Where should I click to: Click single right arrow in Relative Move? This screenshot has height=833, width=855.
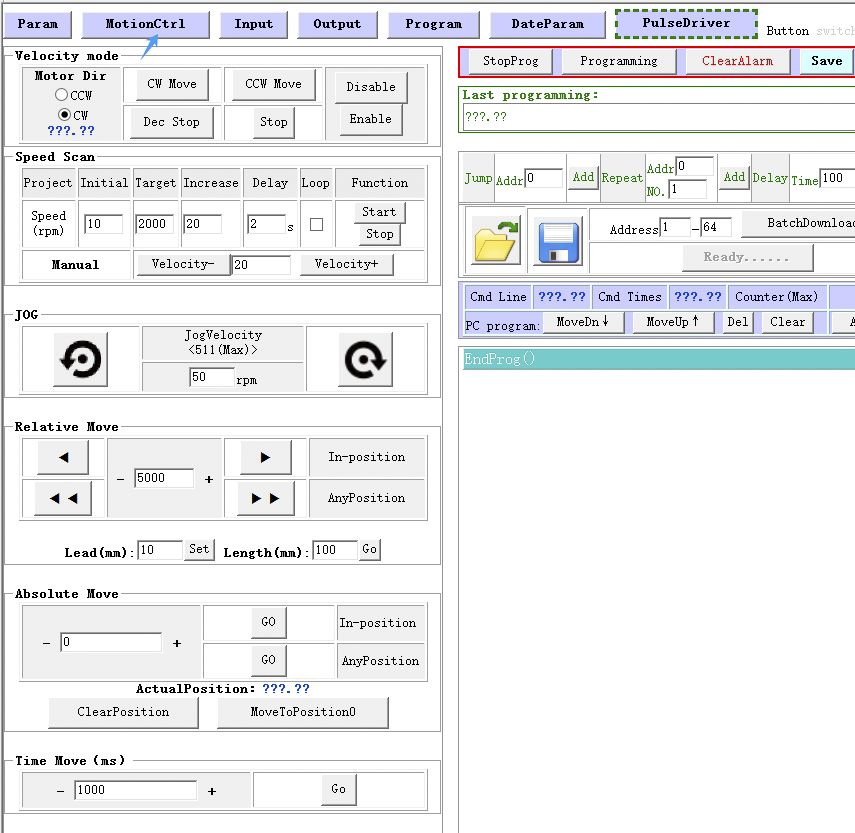[265, 457]
